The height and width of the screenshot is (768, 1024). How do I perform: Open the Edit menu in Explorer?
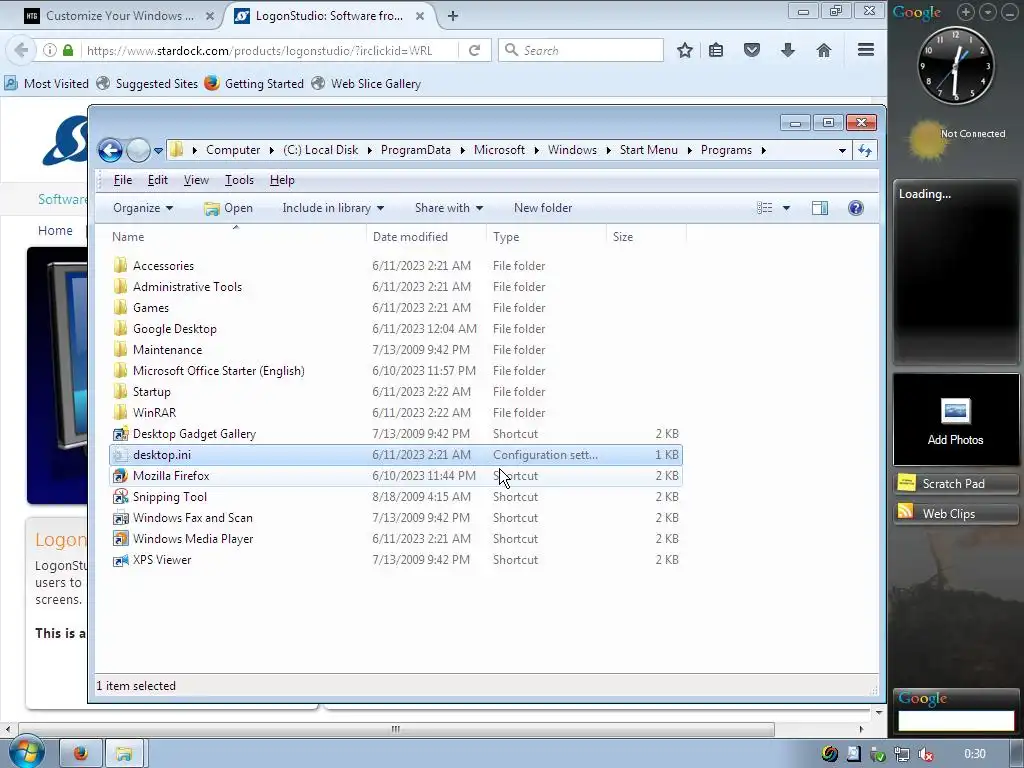157,180
